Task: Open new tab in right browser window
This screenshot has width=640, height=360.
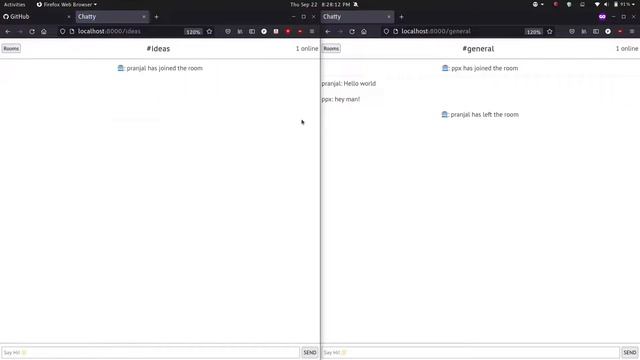Action: point(401,17)
